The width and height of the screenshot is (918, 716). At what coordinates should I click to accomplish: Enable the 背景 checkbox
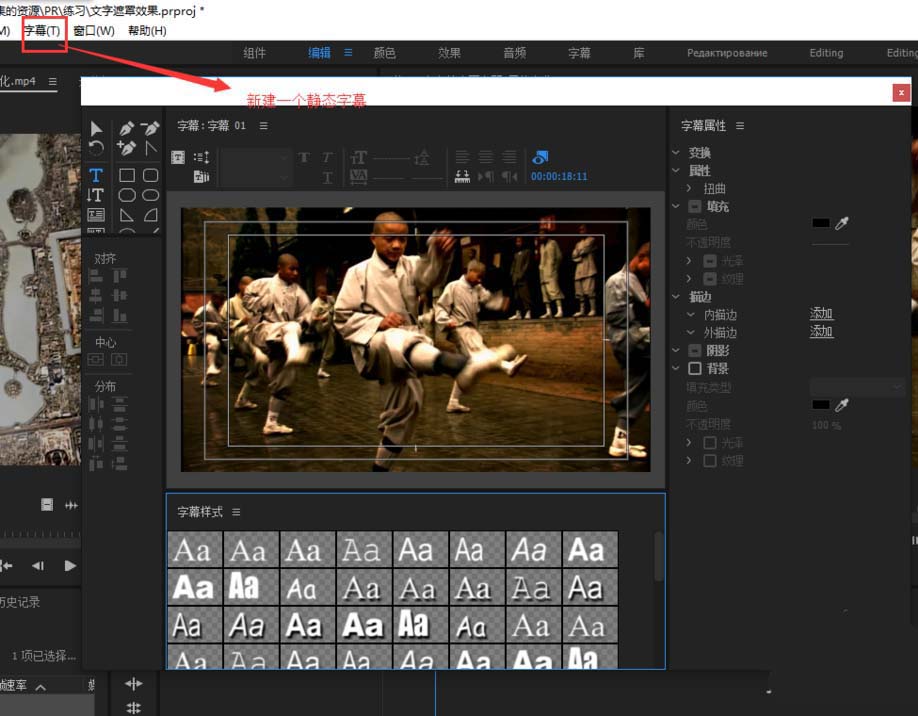point(695,369)
